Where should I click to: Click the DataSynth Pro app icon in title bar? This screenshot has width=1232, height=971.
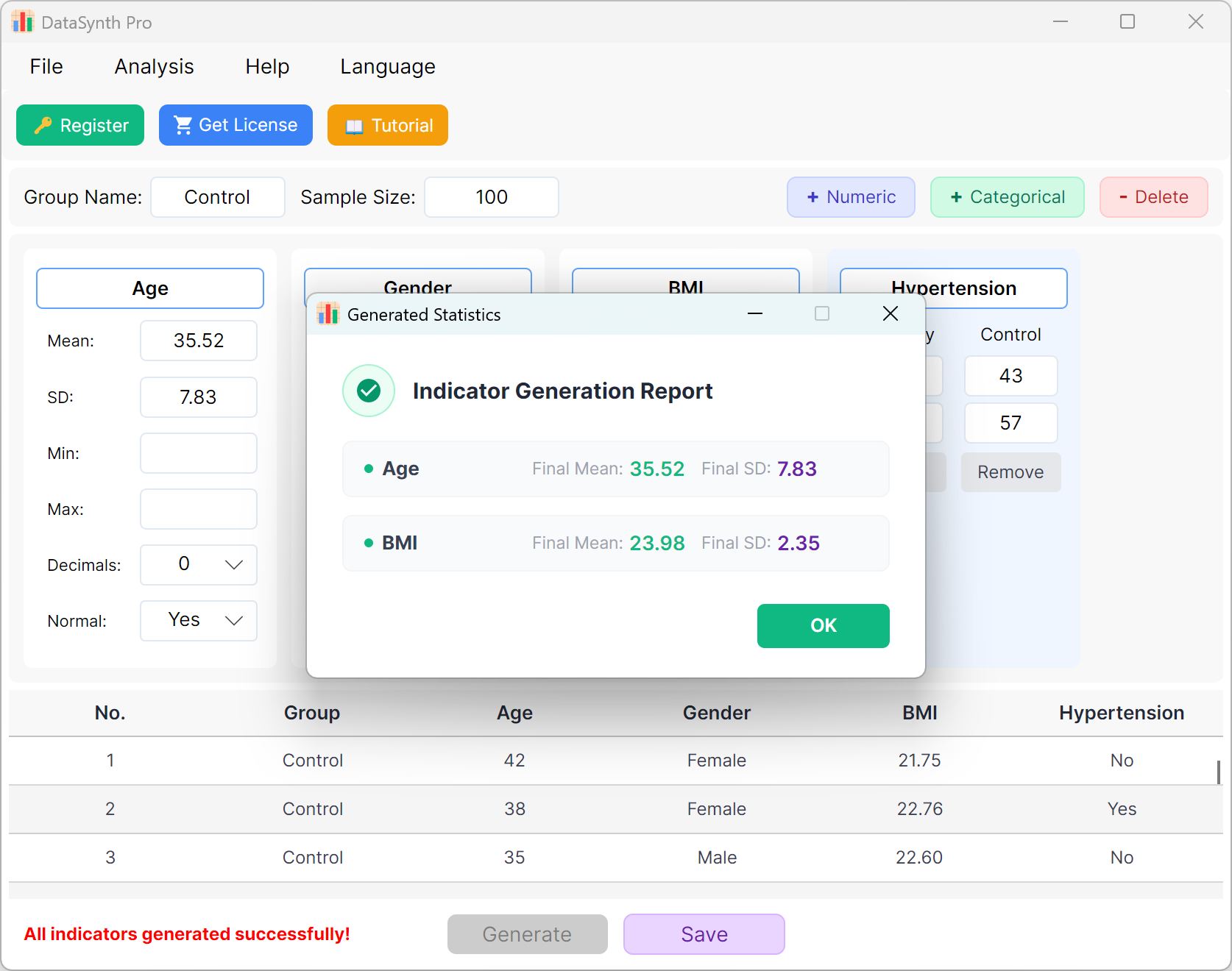tap(23, 22)
